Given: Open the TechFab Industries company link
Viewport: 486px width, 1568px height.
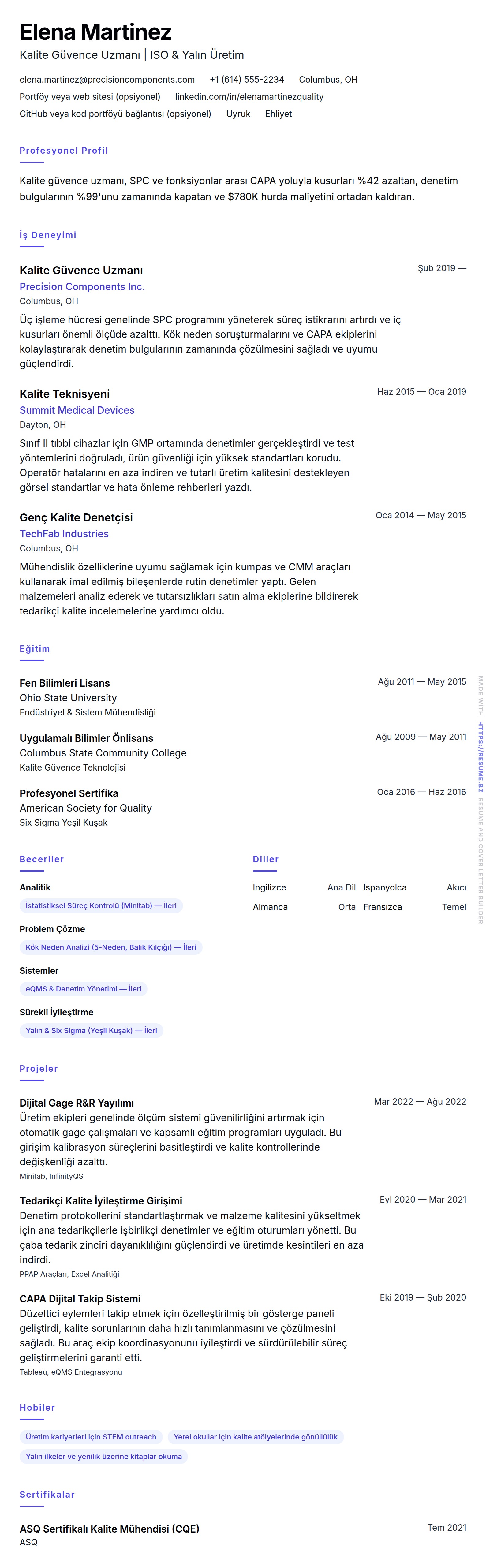Looking at the screenshot, I should [64, 534].
